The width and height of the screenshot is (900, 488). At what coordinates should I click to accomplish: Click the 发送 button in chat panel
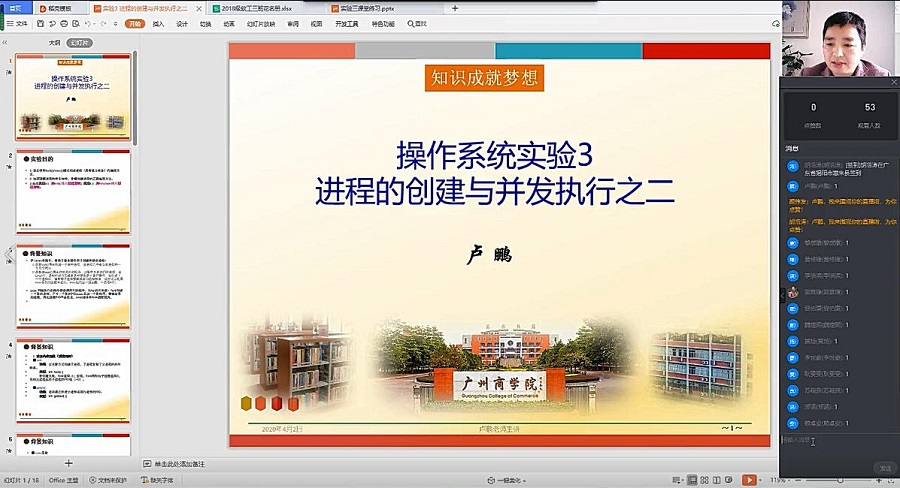tap(884, 467)
